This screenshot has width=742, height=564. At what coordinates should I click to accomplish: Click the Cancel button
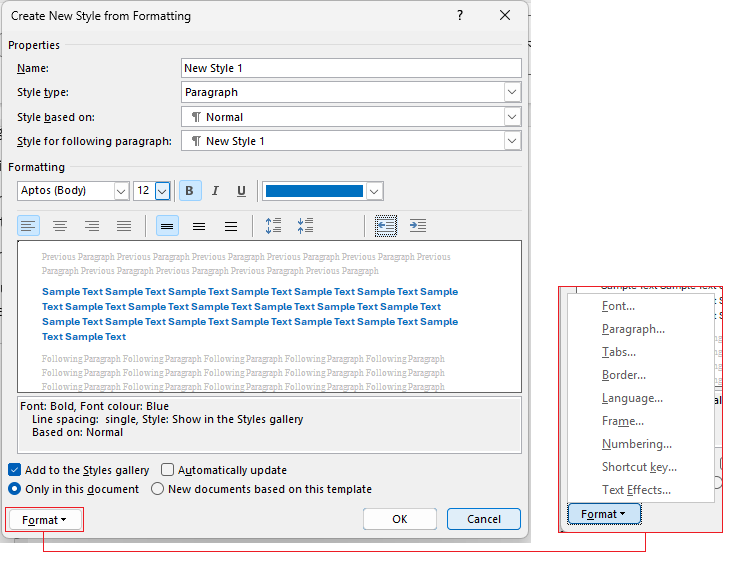(484, 519)
